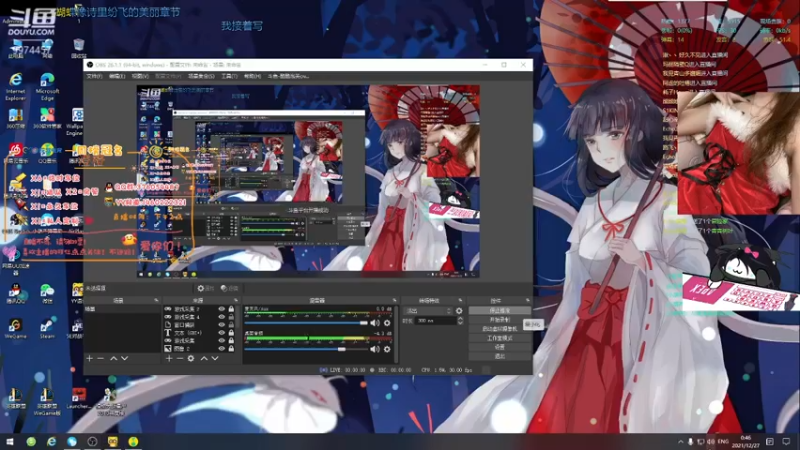Click the 开始录制 start recording button
The image size is (800, 450).
[x=499, y=320]
